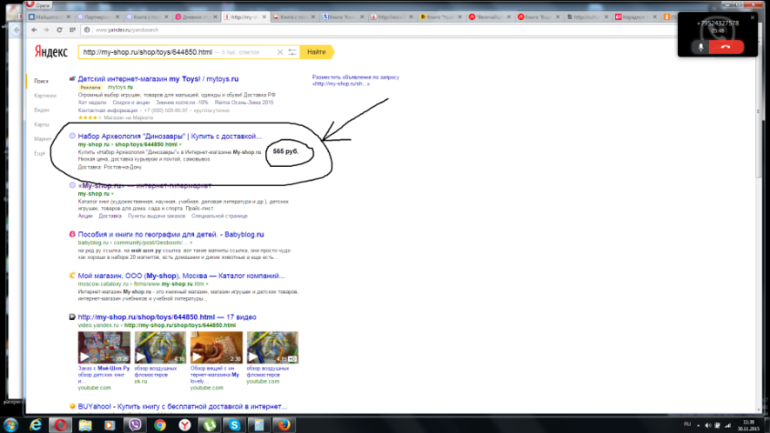Launch Internet Explorer from the taskbar
This screenshot has width=770, height=433.
coord(37,424)
